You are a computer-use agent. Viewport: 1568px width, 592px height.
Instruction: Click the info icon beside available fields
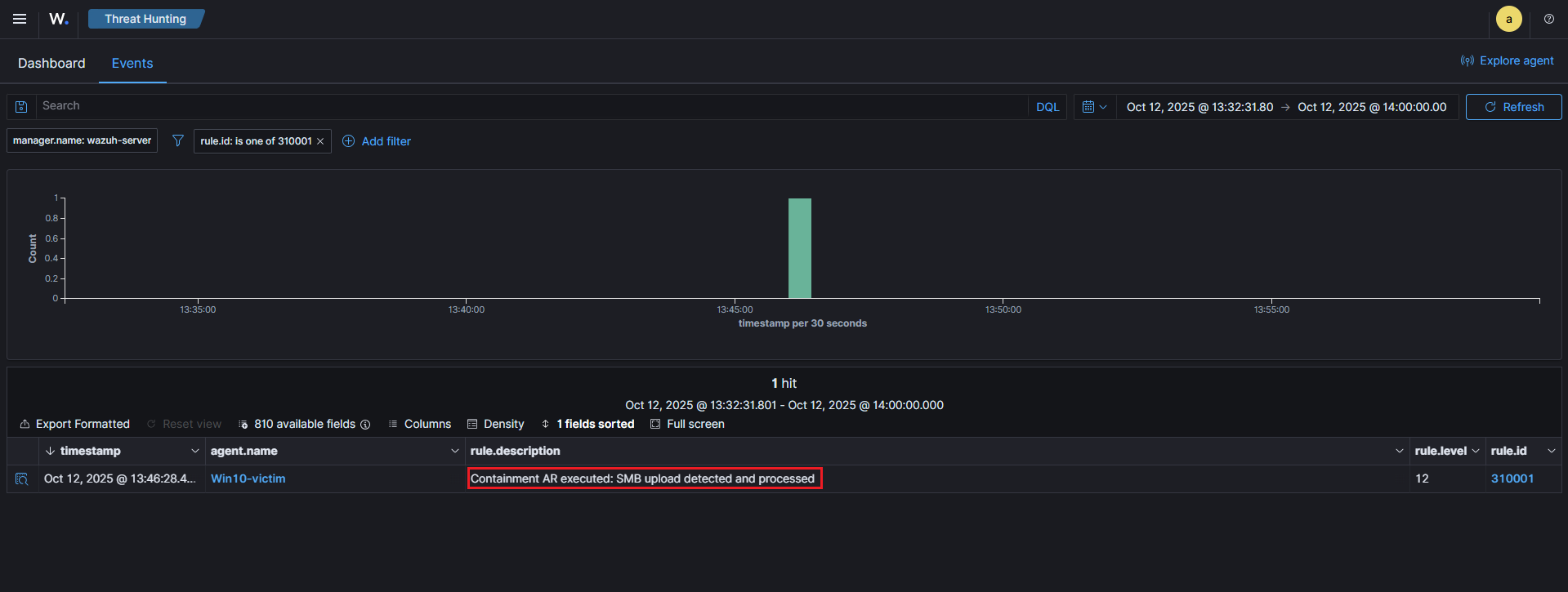tap(365, 425)
